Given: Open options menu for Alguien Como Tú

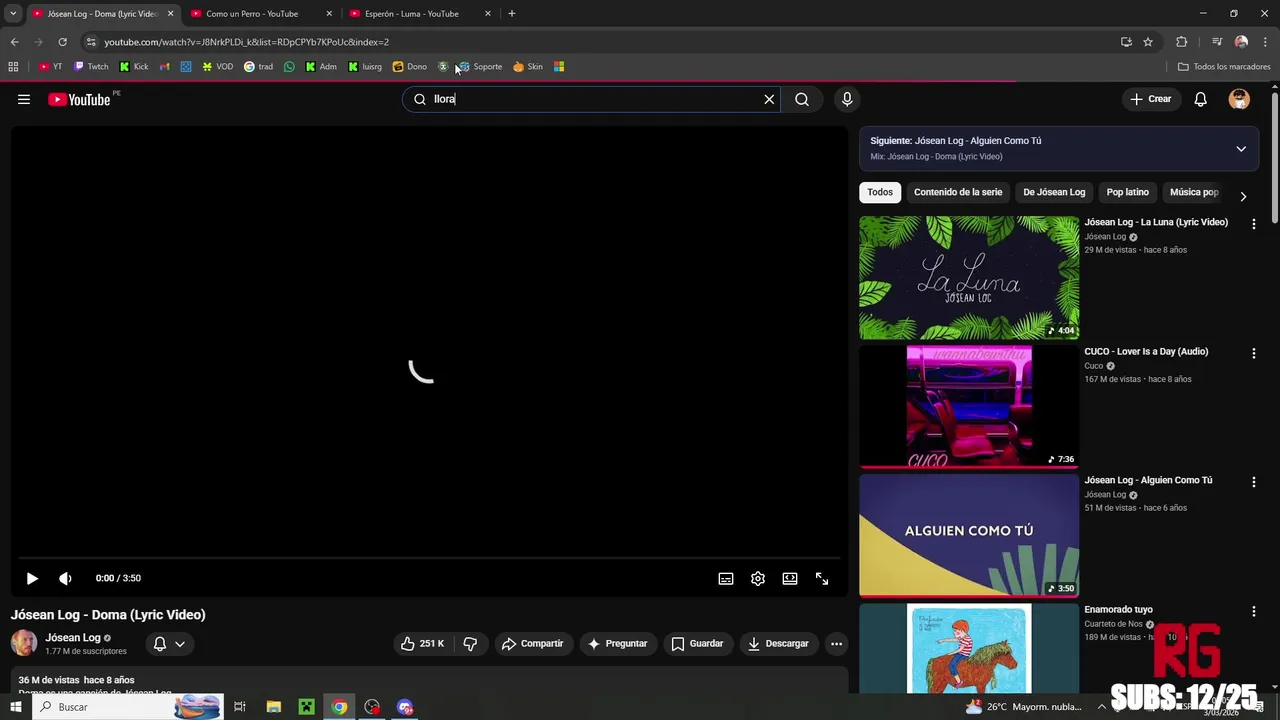Looking at the screenshot, I should [x=1253, y=482].
